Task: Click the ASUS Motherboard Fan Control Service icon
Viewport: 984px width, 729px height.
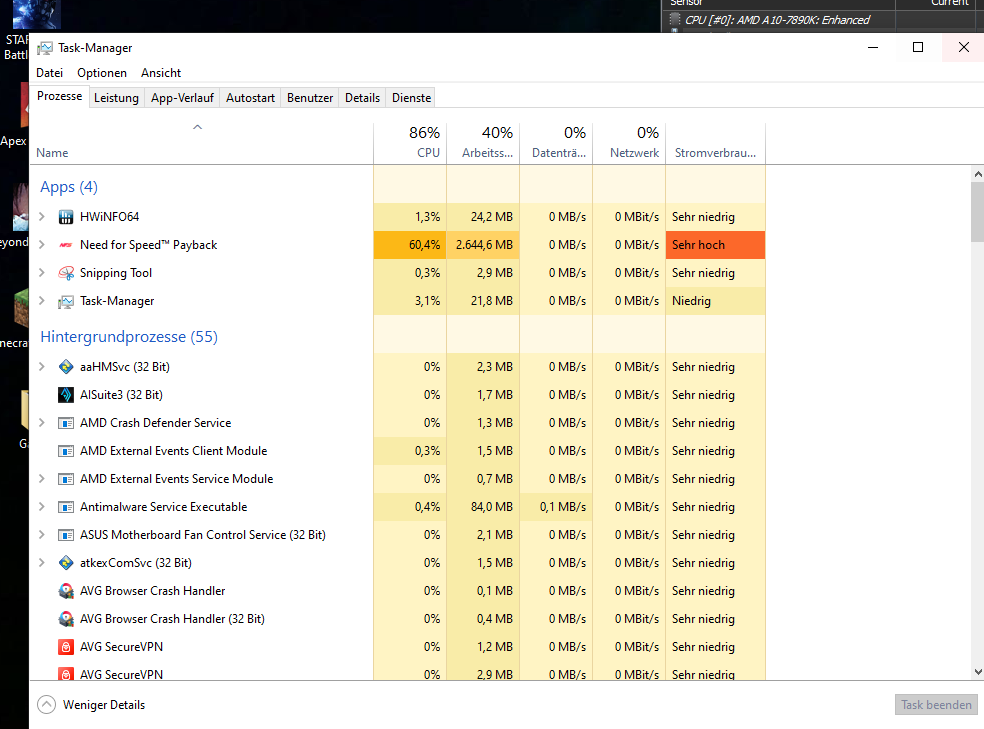Action: (66, 535)
